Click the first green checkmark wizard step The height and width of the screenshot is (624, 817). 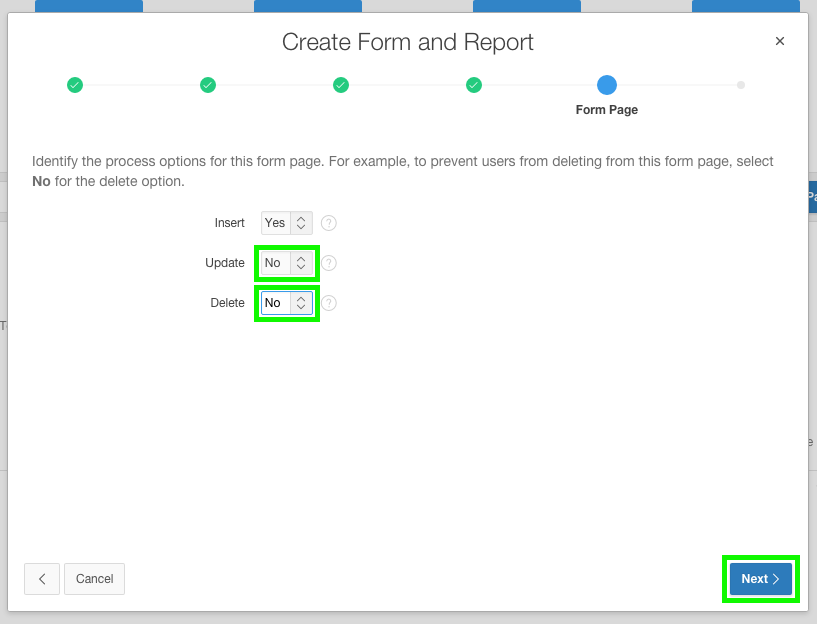75,85
